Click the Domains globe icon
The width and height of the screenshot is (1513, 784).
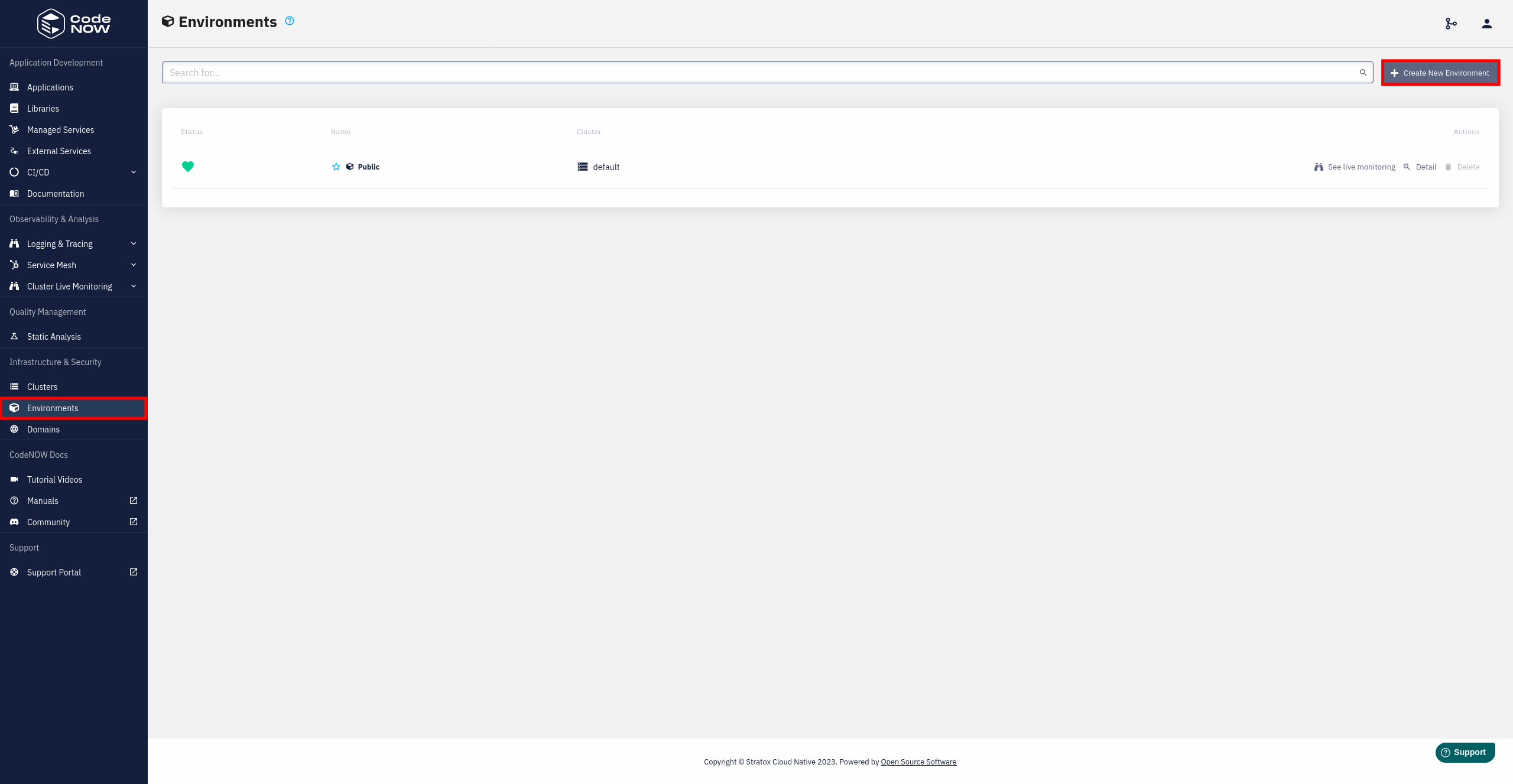pyautogui.click(x=14, y=429)
